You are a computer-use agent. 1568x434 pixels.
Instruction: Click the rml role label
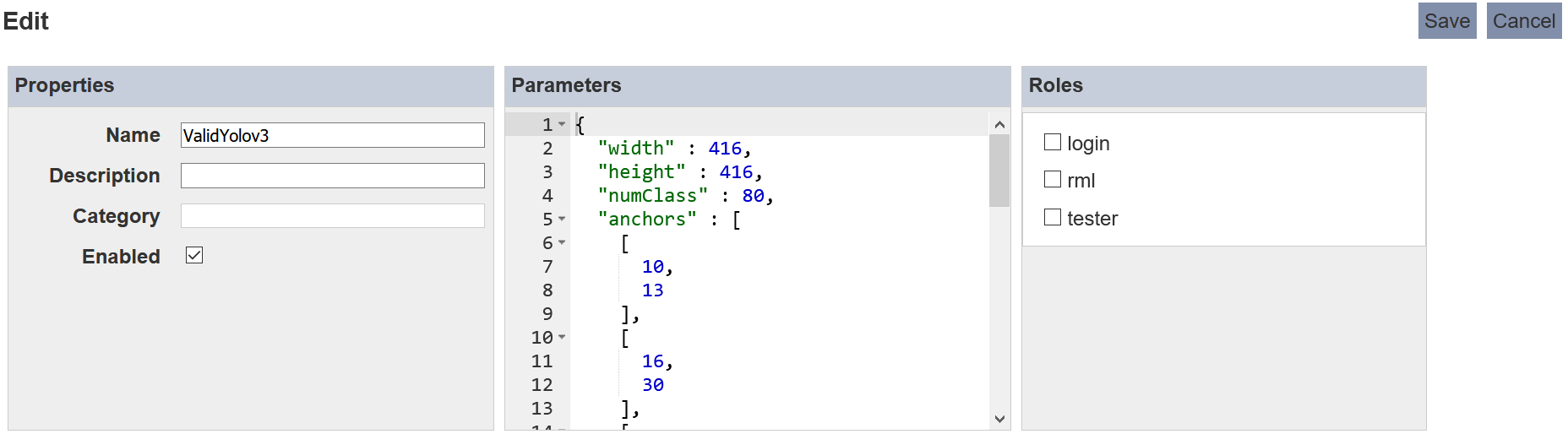point(1081,181)
